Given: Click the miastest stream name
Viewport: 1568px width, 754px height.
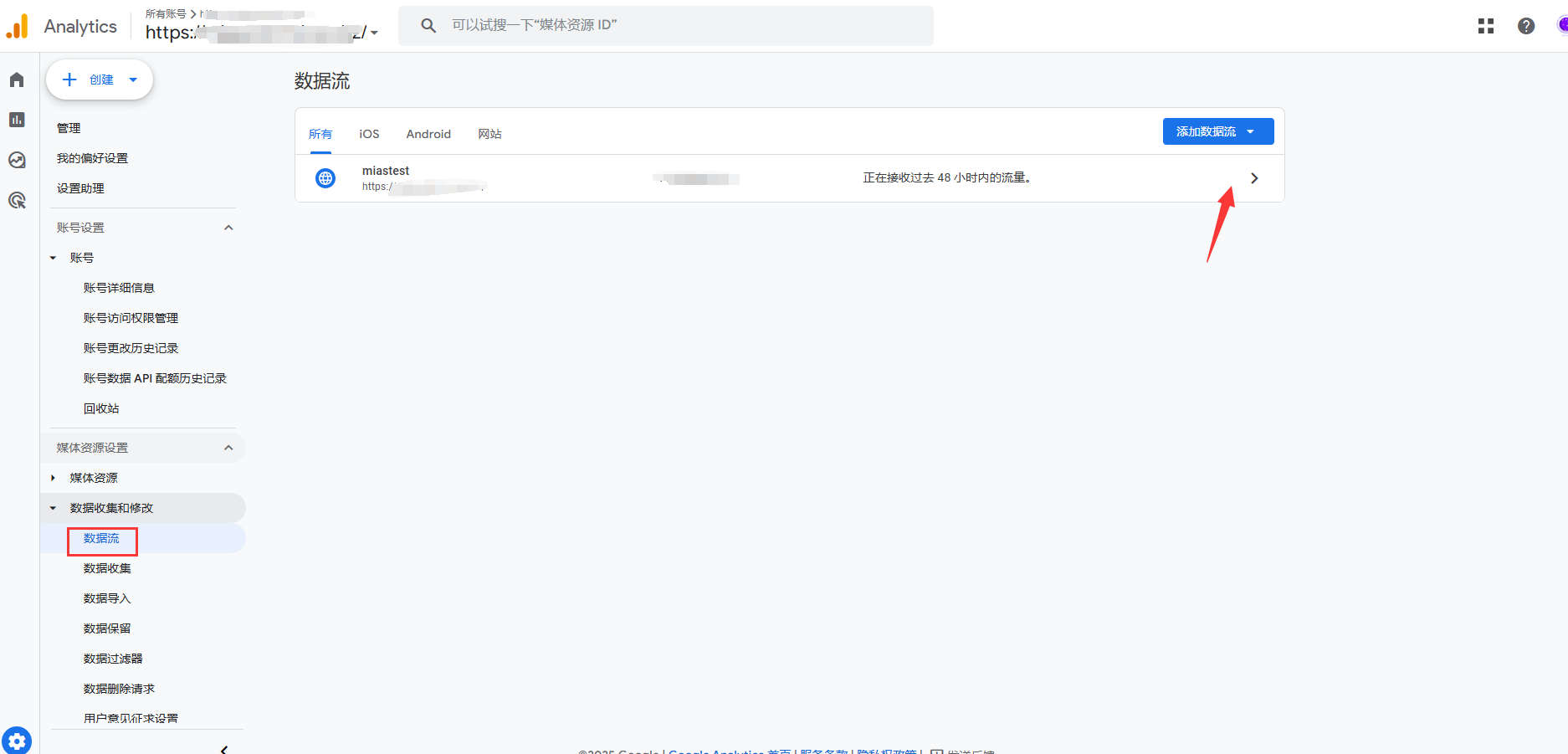Looking at the screenshot, I should point(386,171).
